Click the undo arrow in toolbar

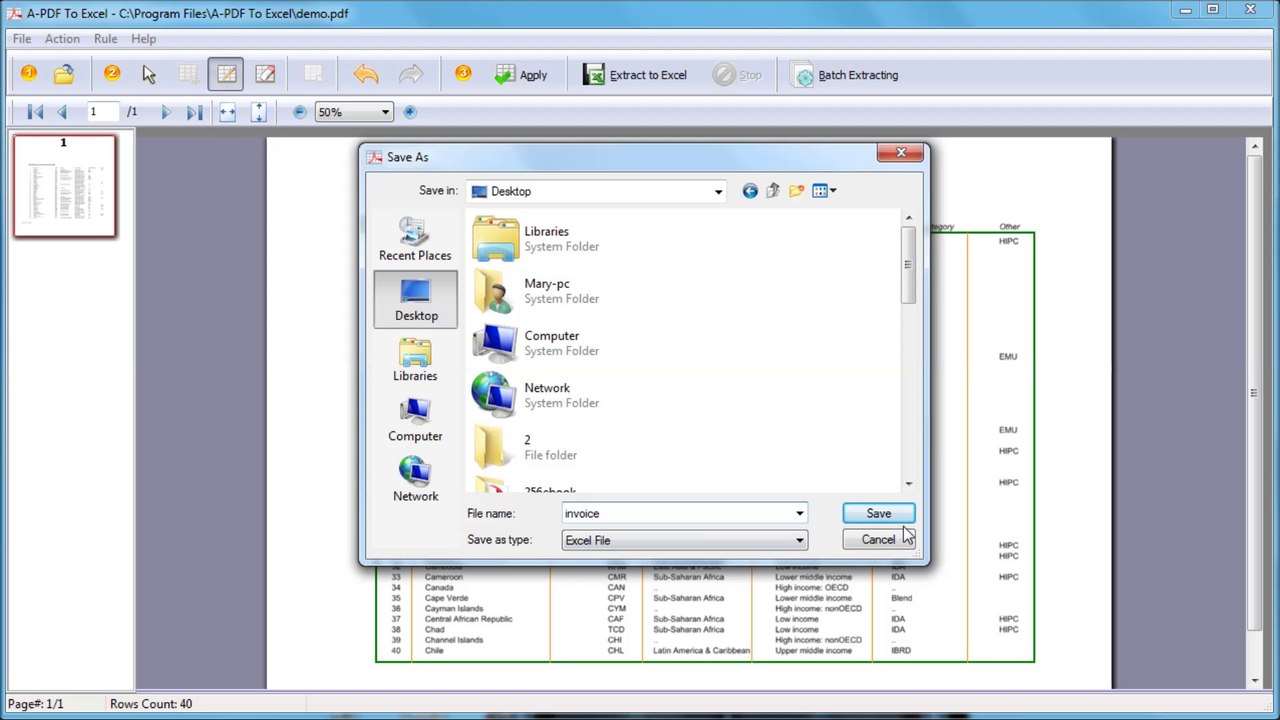pos(366,75)
